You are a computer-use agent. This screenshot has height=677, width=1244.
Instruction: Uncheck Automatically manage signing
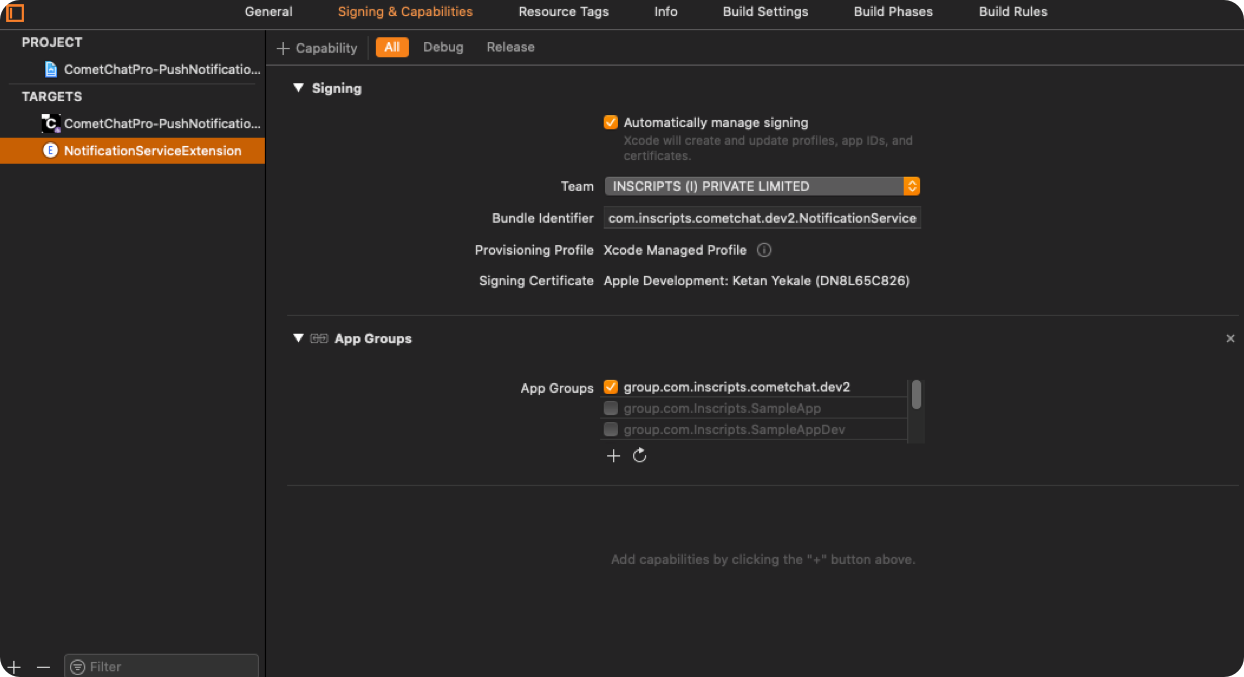(611, 123)
